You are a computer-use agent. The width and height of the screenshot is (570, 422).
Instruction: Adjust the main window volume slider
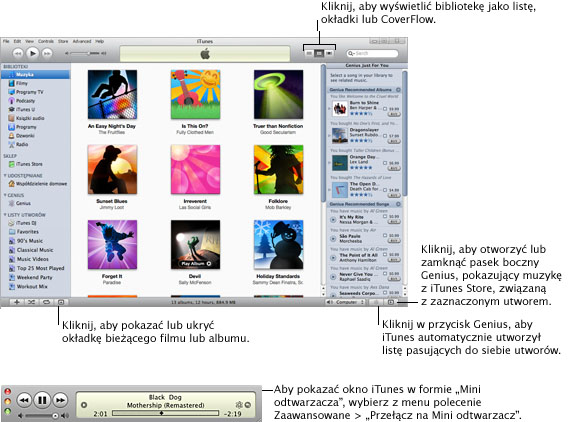click(86, 53)
